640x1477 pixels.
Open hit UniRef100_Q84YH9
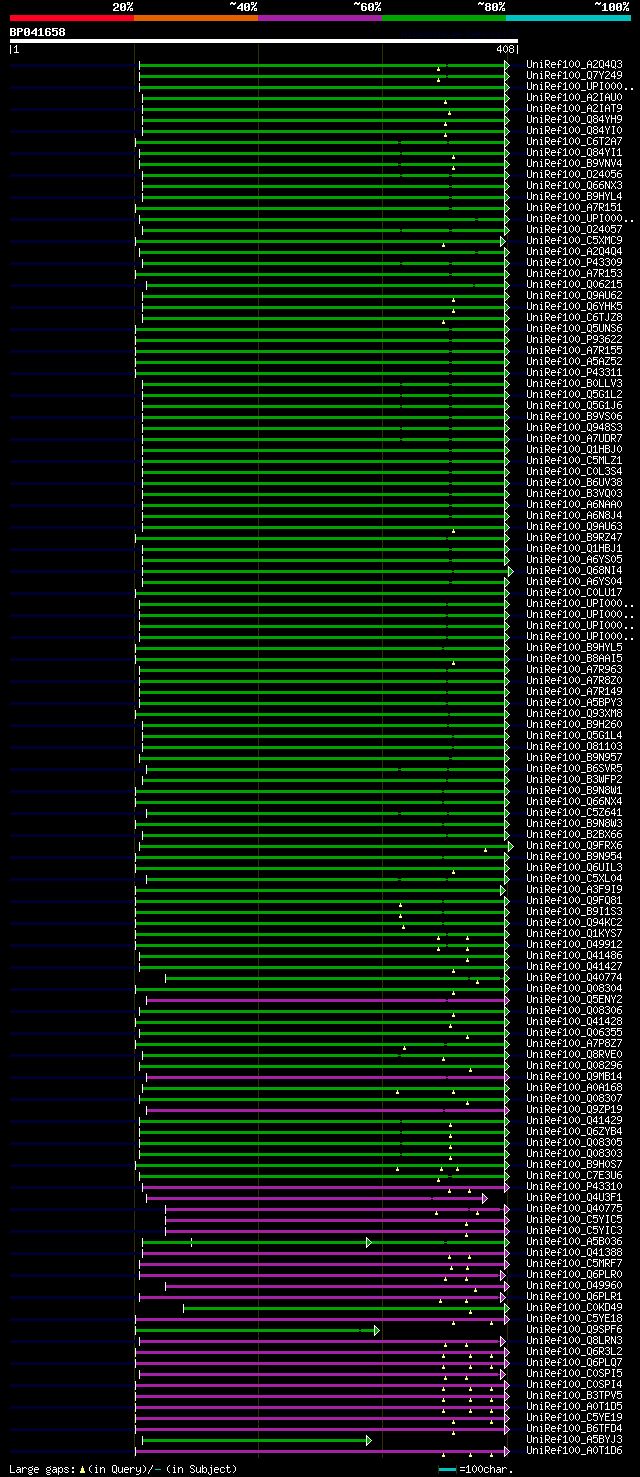click(x=574, y=119)
